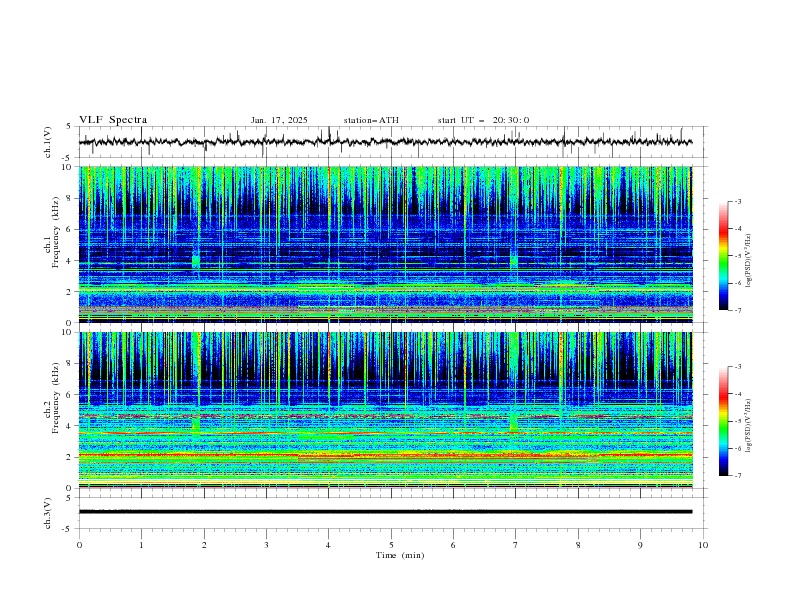792x612 pixels.
Task: Click the ch.3 flat voltage trace
Action: click(x=385, y=512)
